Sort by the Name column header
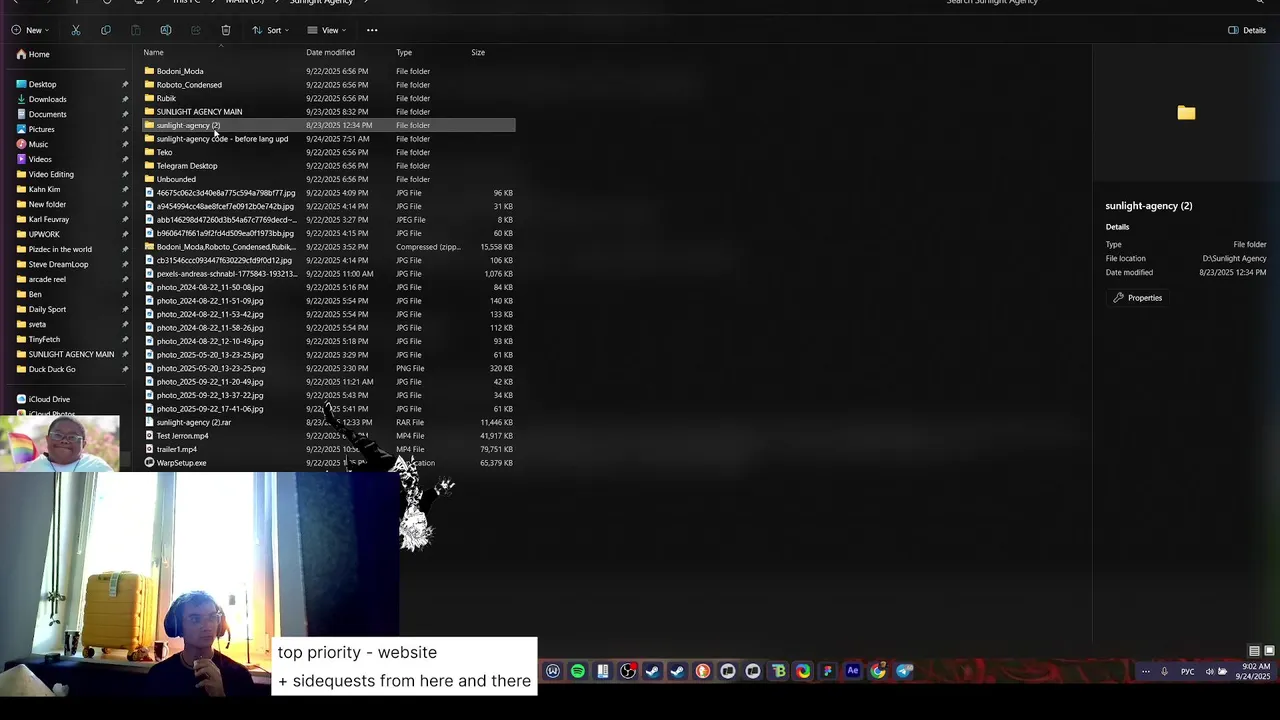This screenshot has width=1280, height=720. point(153,52)
